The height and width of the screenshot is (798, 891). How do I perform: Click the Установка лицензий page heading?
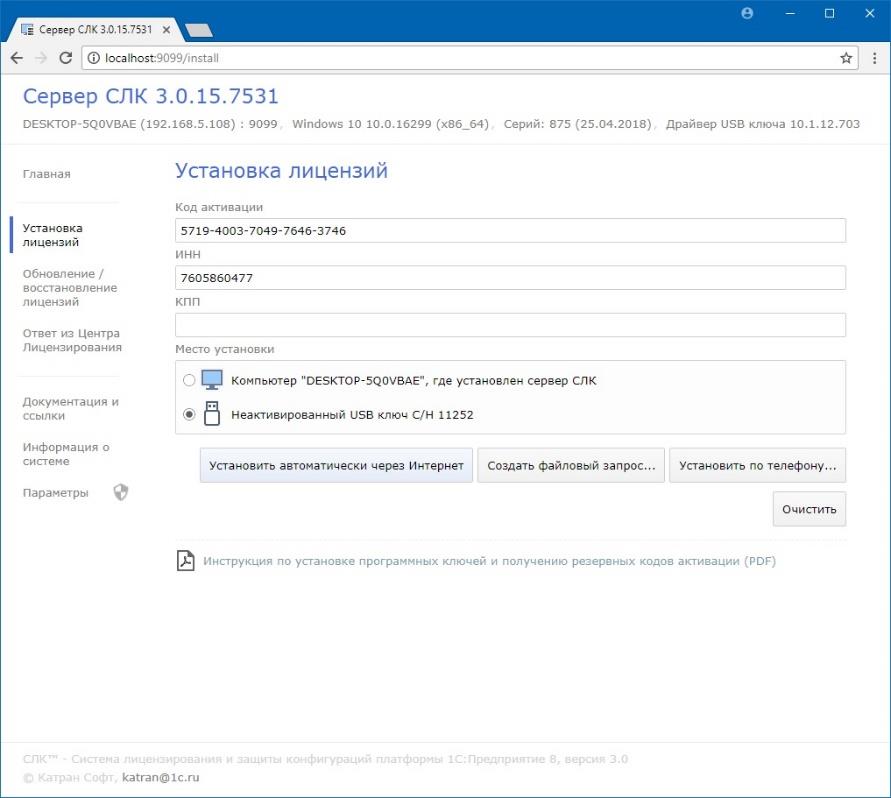281,171
